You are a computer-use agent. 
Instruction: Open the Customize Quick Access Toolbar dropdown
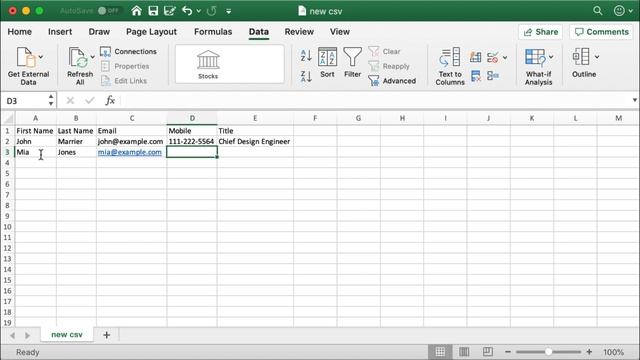tap(229, 11)
